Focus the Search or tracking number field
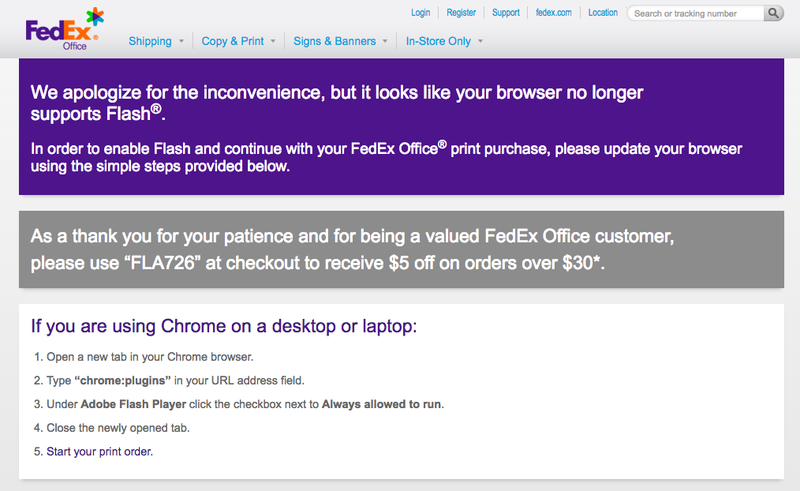Image resolution: width=800 pixels, height=491 pixels. (x=695, y=14)
